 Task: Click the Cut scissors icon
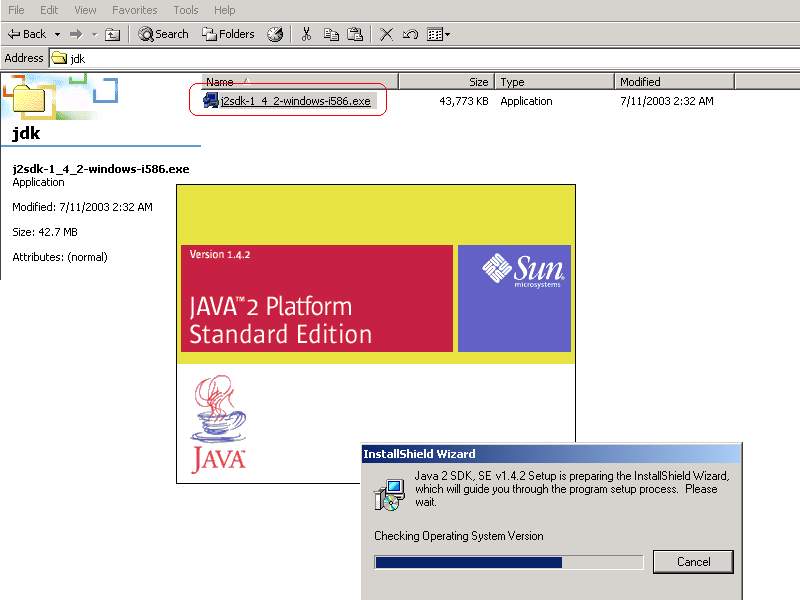[307, 34]
